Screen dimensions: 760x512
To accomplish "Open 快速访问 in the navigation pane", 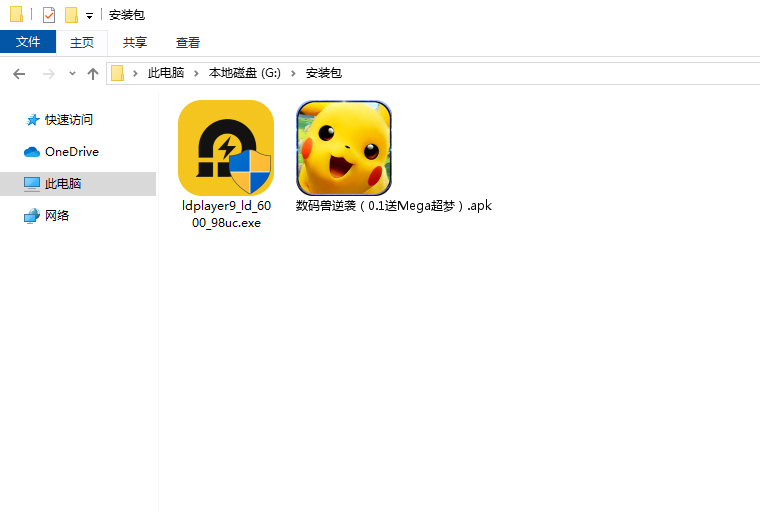I will [x=68, y=120].
